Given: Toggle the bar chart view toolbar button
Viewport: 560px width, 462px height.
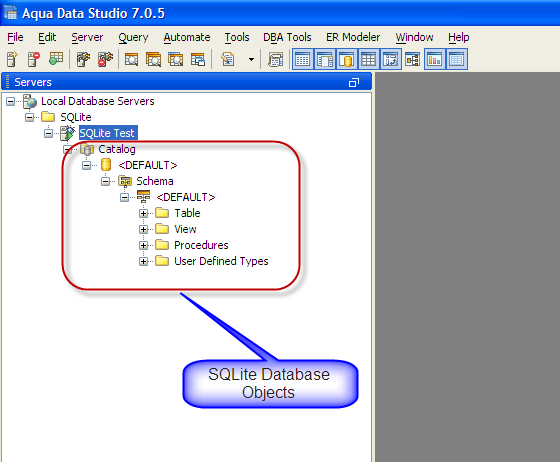Looking at the screenshot, I should coord(435,59).
